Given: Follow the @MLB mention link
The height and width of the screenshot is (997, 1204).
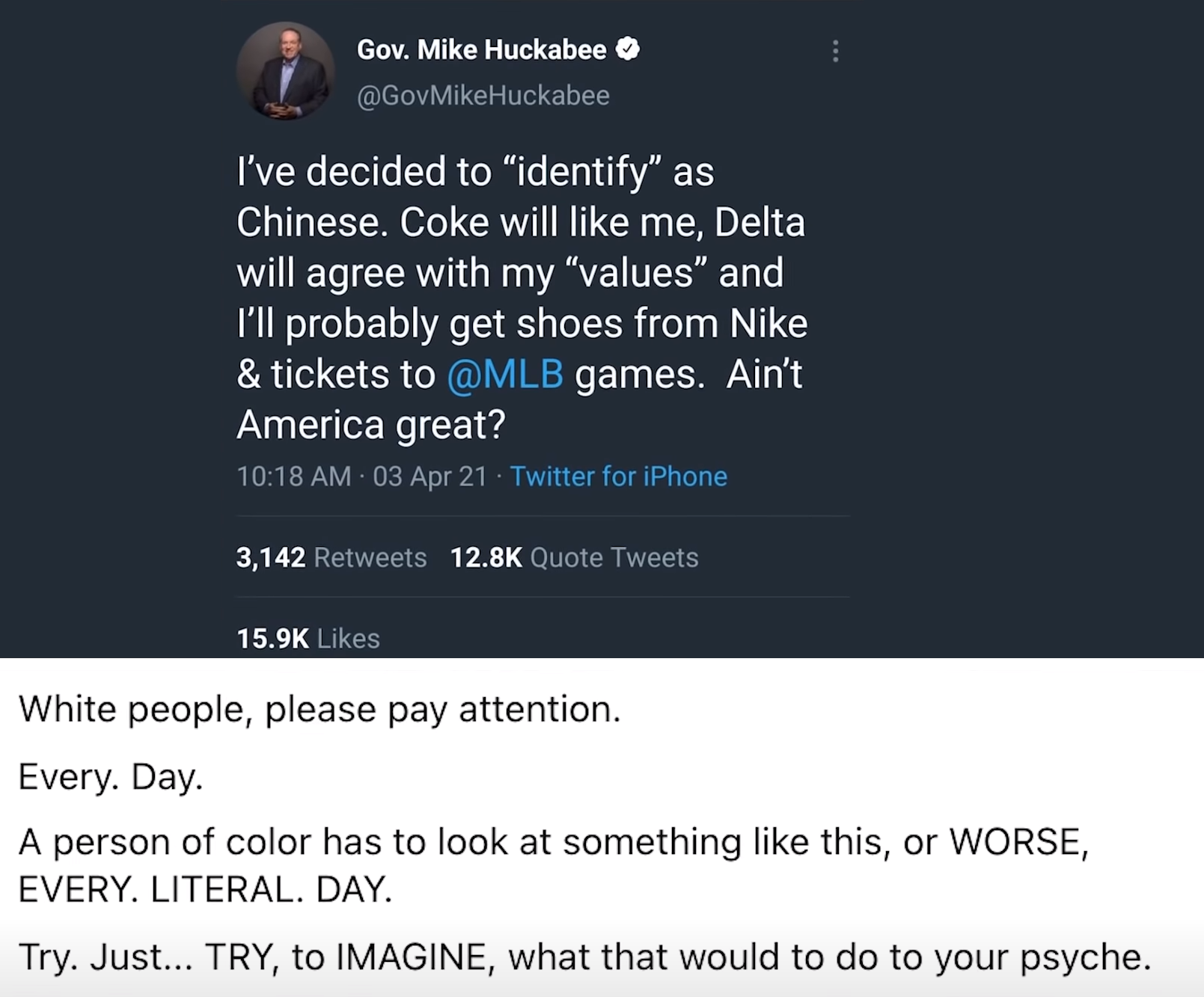Looking at the screenshot, I should point(505,374).
